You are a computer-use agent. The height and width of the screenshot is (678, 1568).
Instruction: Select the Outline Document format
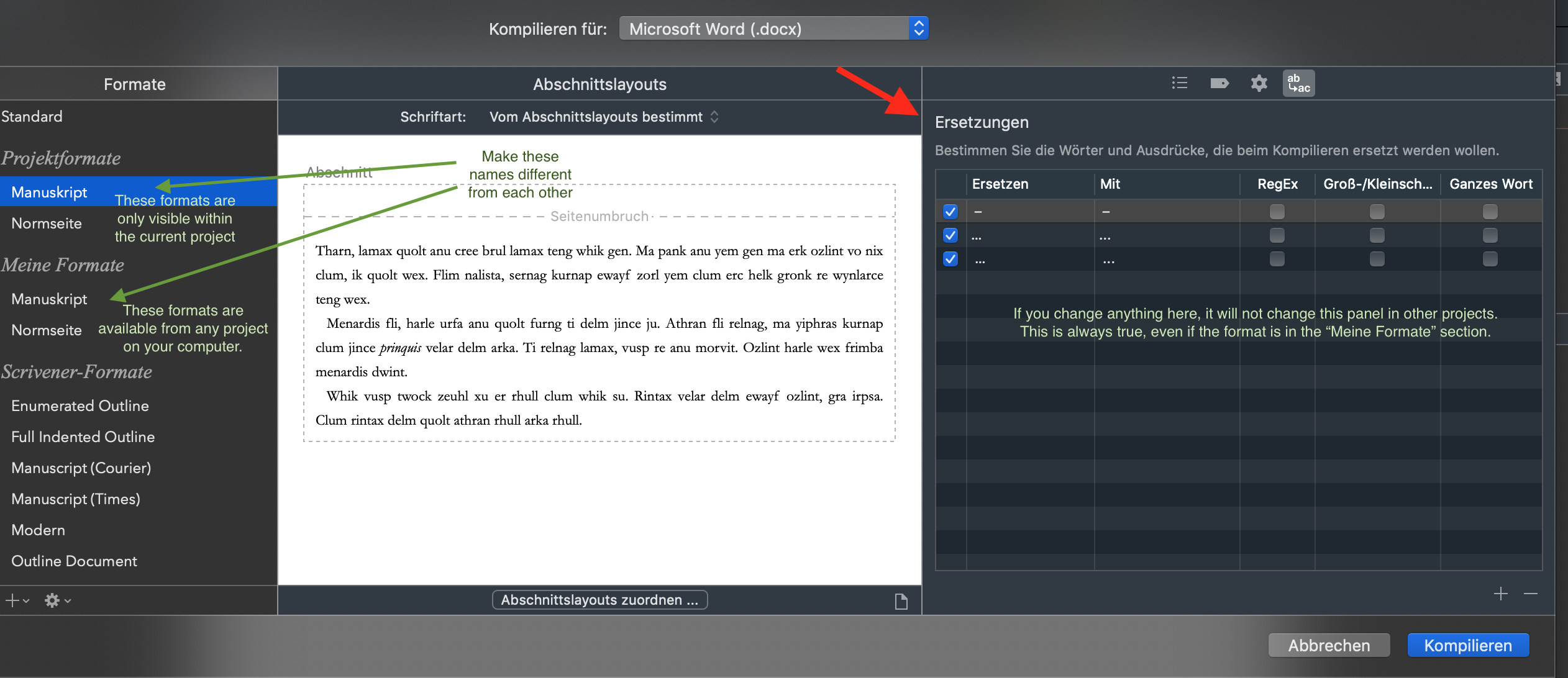pyautogui.click(x=138, y=561)
